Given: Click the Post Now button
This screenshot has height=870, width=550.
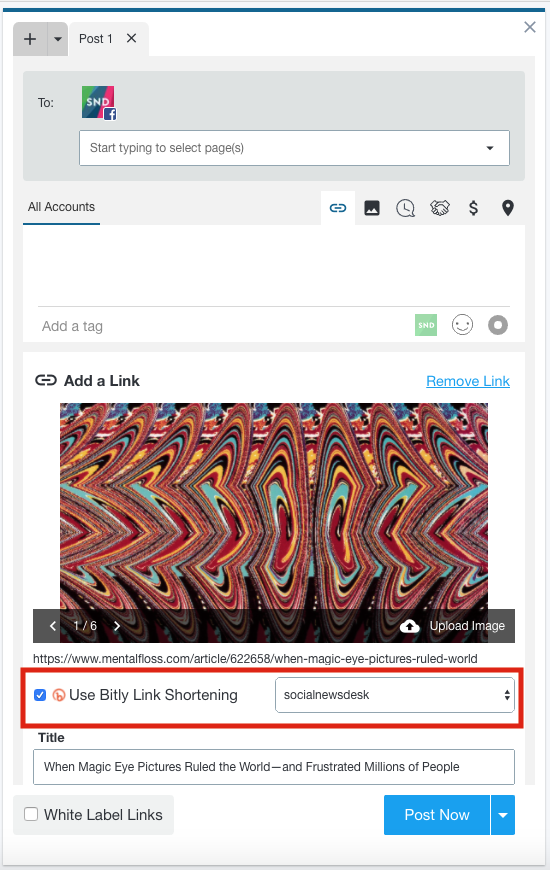Looking at the screenshot, I should pyautogui.click(x=437, y=815).
